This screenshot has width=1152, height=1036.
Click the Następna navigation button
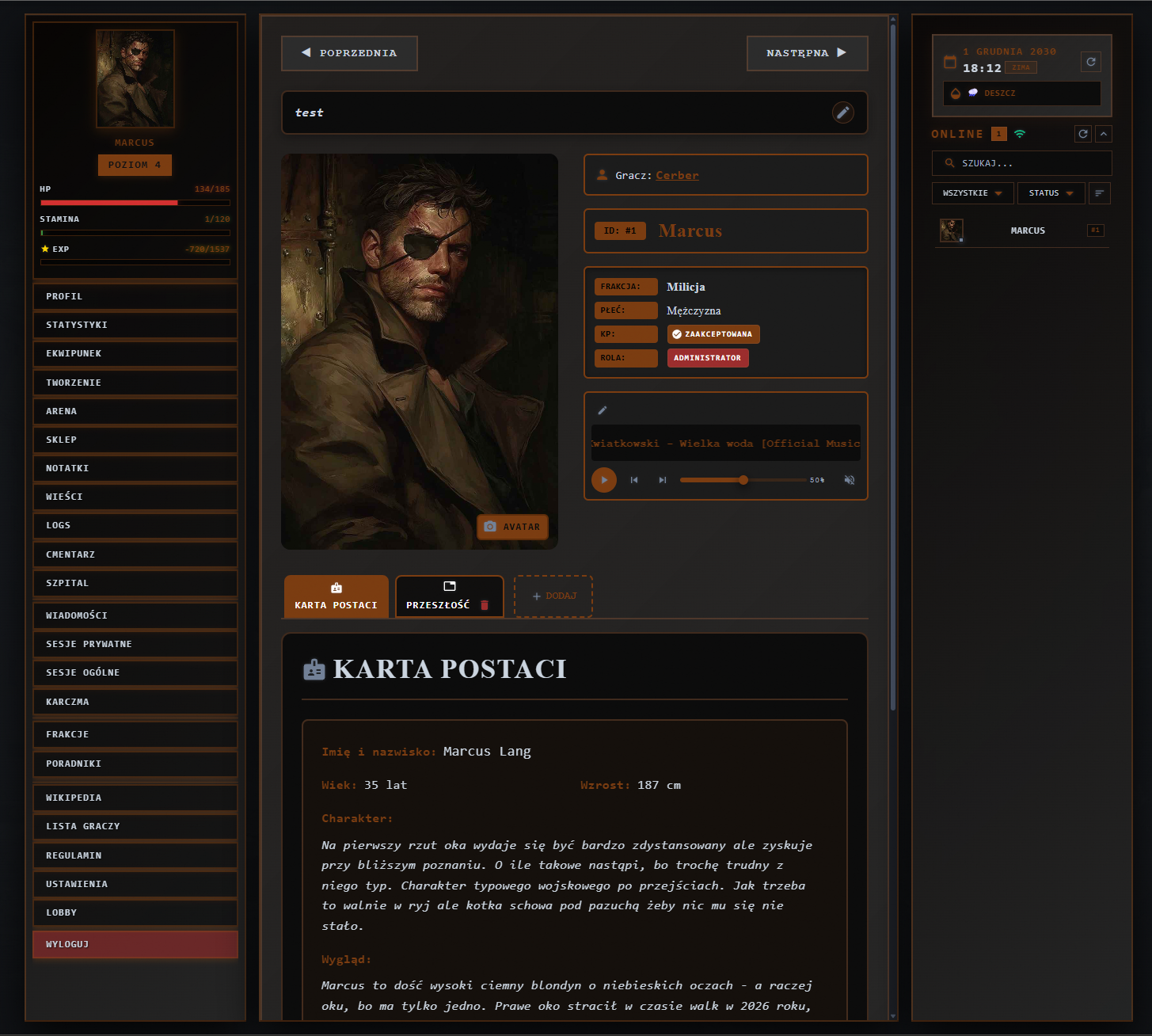tap(807, 53)
